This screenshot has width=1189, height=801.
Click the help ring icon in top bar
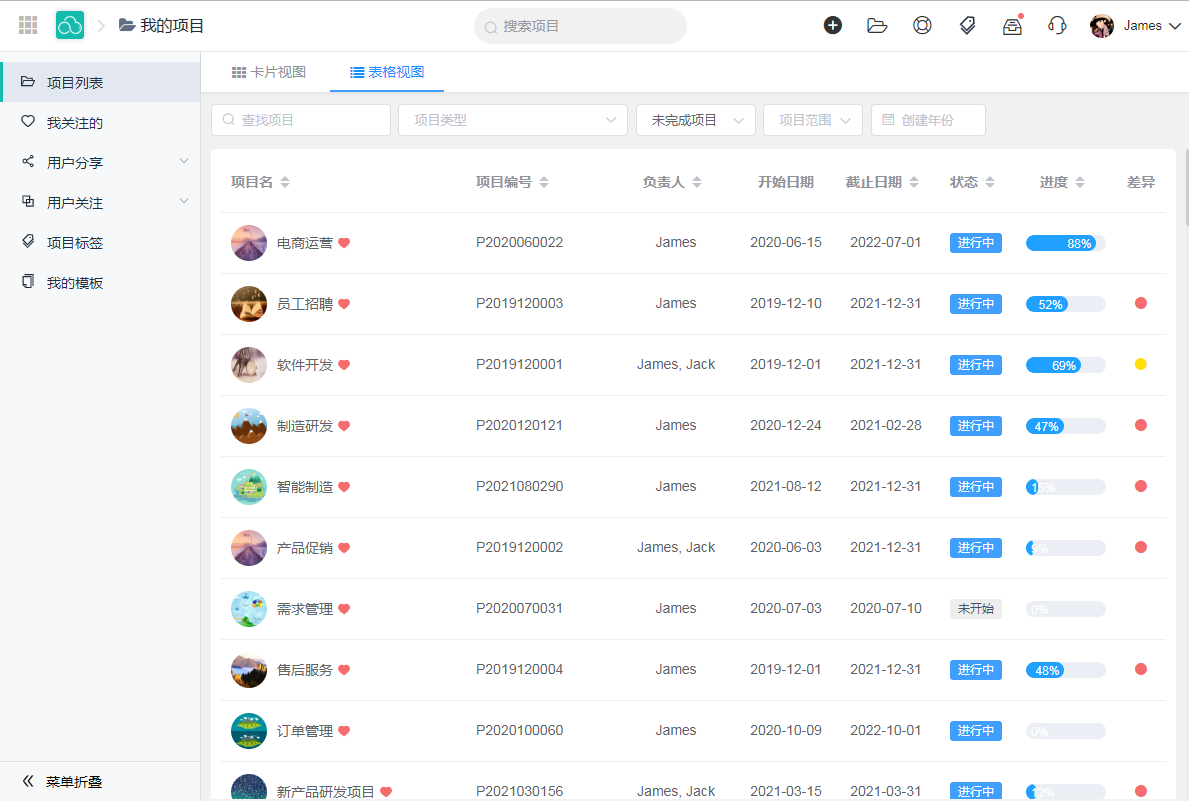(x=922, y=25)
